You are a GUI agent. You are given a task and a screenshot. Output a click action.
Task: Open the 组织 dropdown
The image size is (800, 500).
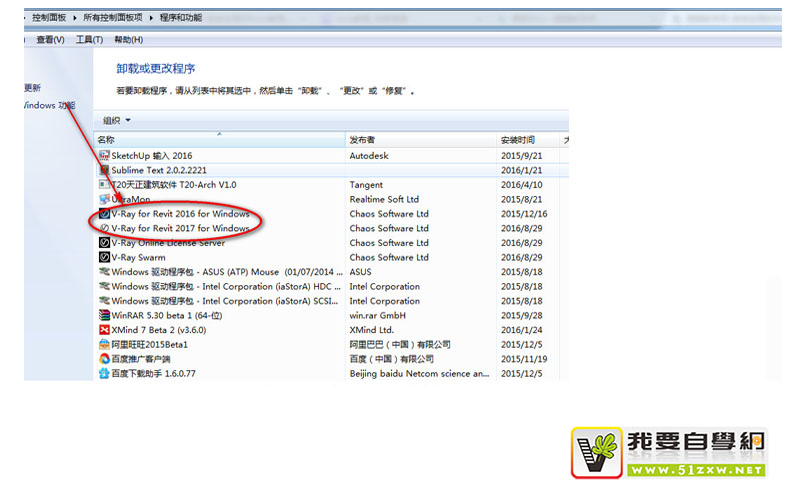117,120
